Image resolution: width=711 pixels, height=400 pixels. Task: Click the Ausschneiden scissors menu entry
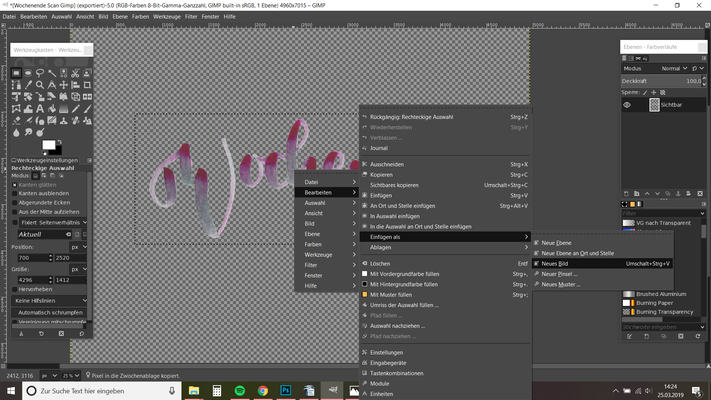[x=387, y=164]
